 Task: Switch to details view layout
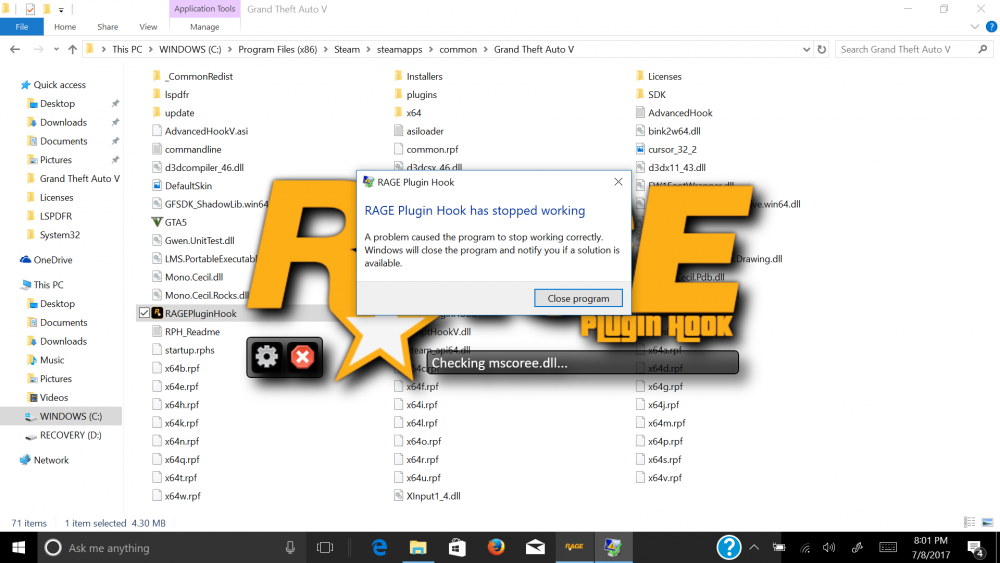(969, 522)
